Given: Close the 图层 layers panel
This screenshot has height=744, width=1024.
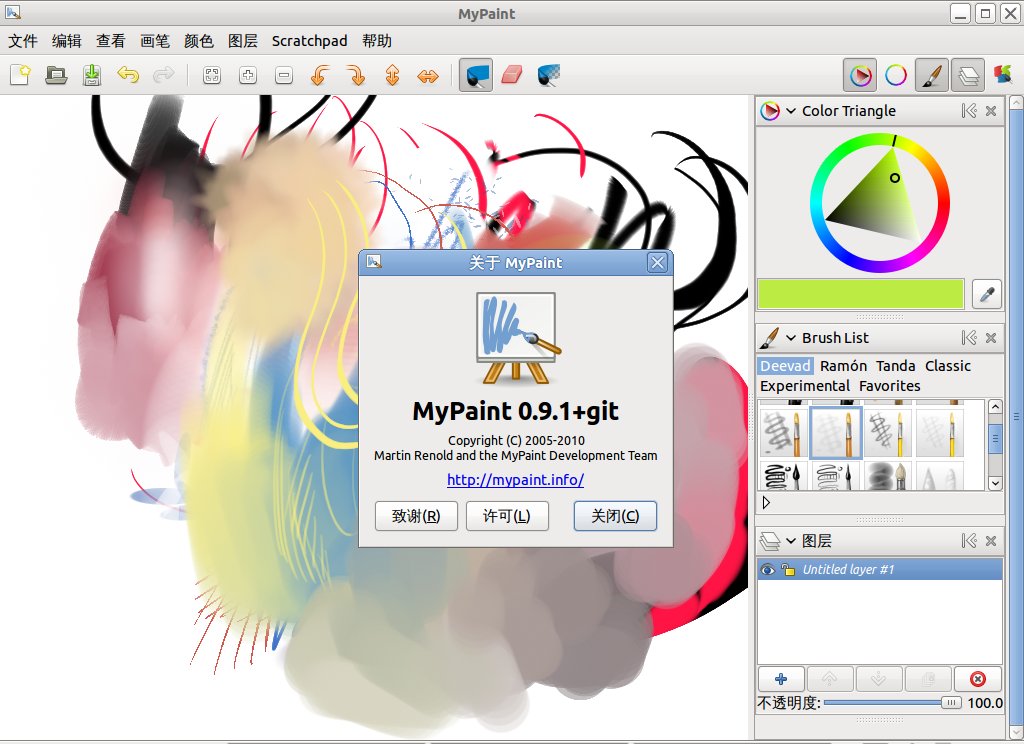Looking at the screenshot, I should [x=991, y=541].
